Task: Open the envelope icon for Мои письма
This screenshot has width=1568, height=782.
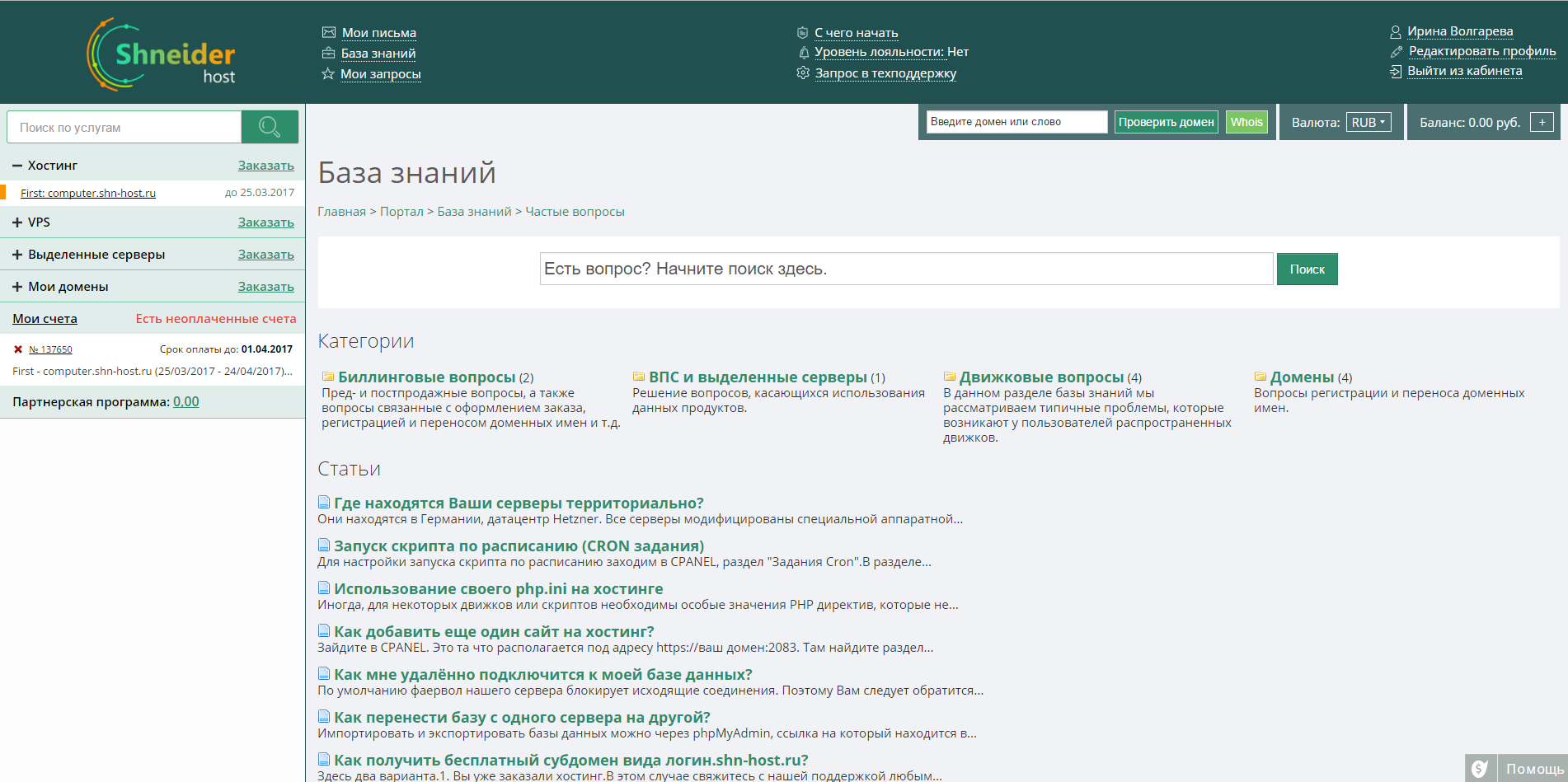Action: click(x=327, y=31)
